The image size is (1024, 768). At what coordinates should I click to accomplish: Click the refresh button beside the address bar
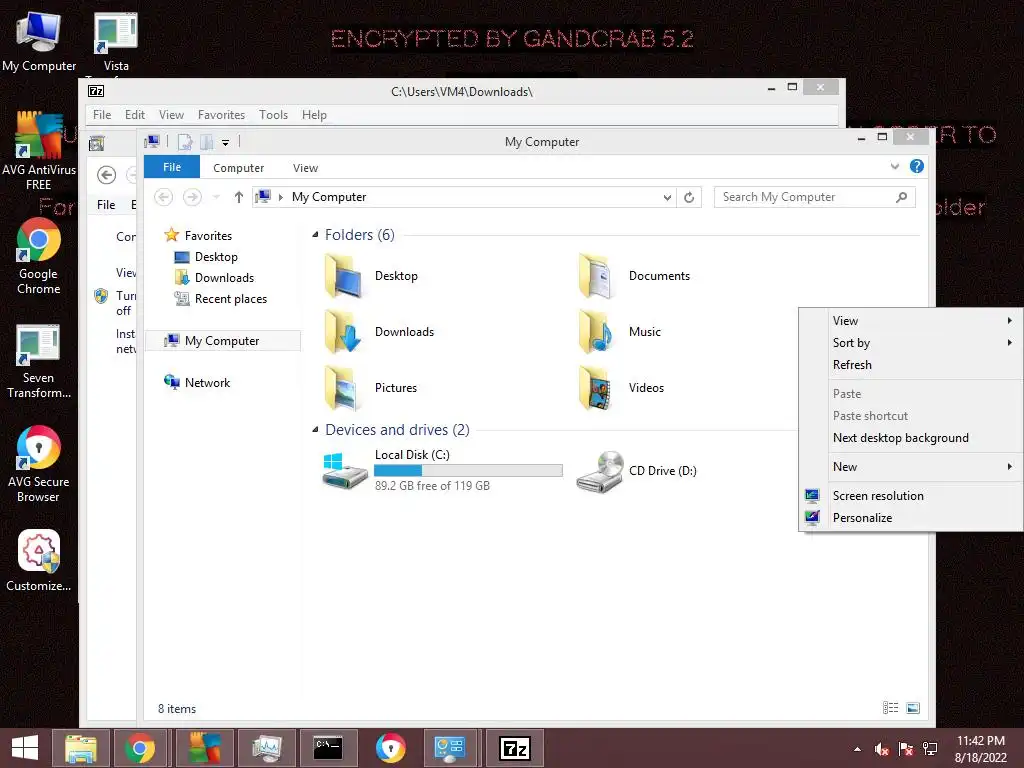(x=689, y=197)
